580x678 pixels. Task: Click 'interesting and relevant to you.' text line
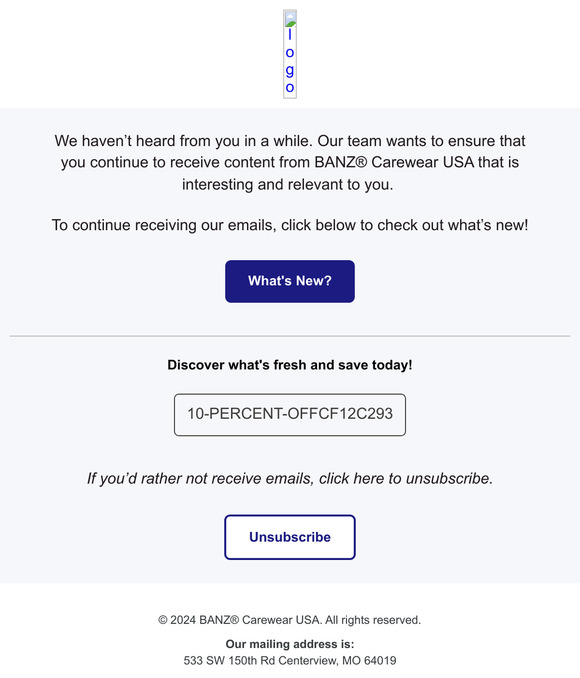click(x=288, y=185)
